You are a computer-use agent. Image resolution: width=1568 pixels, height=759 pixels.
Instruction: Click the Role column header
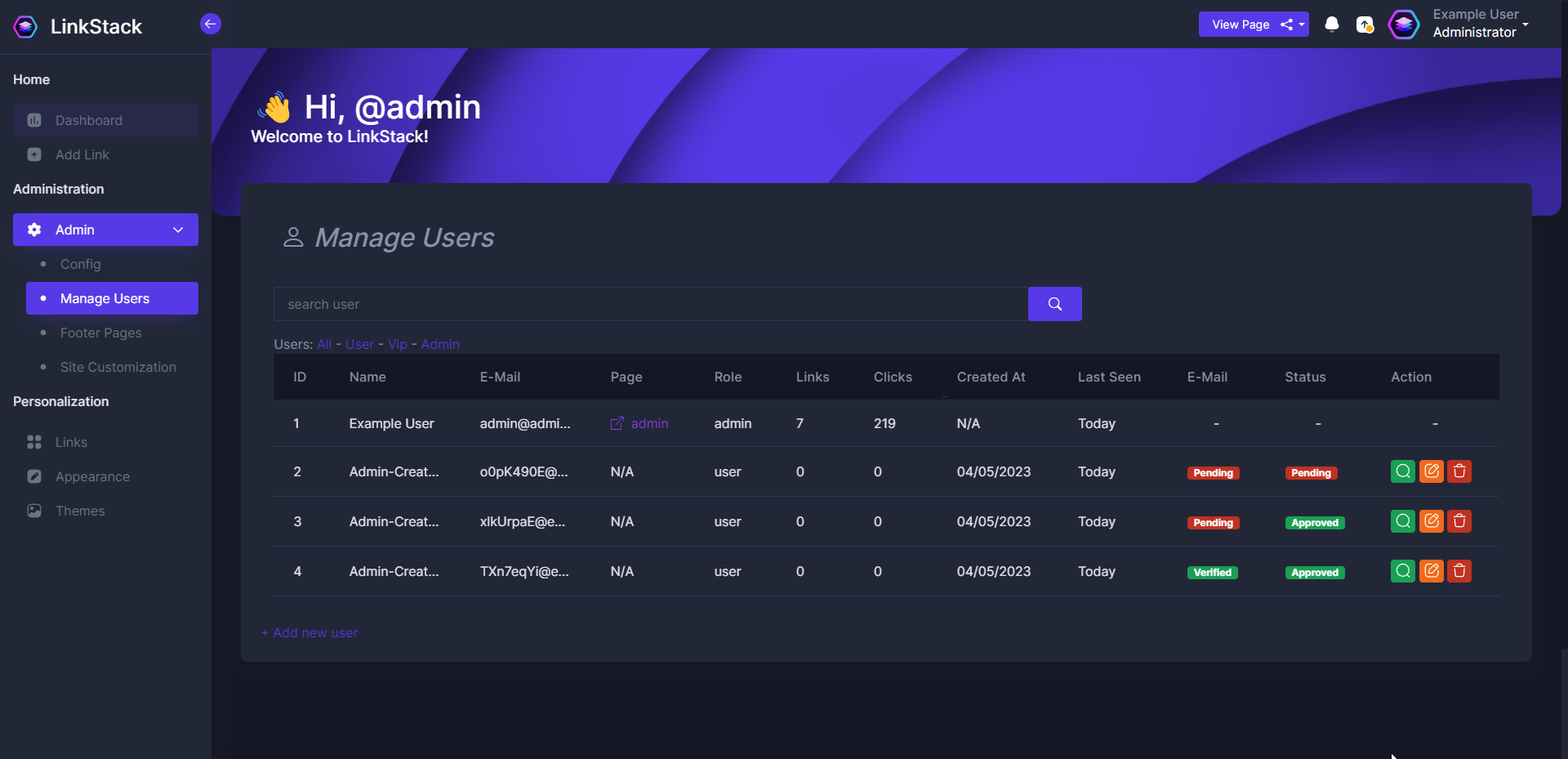pyautogui.click(x=728, y=377)
